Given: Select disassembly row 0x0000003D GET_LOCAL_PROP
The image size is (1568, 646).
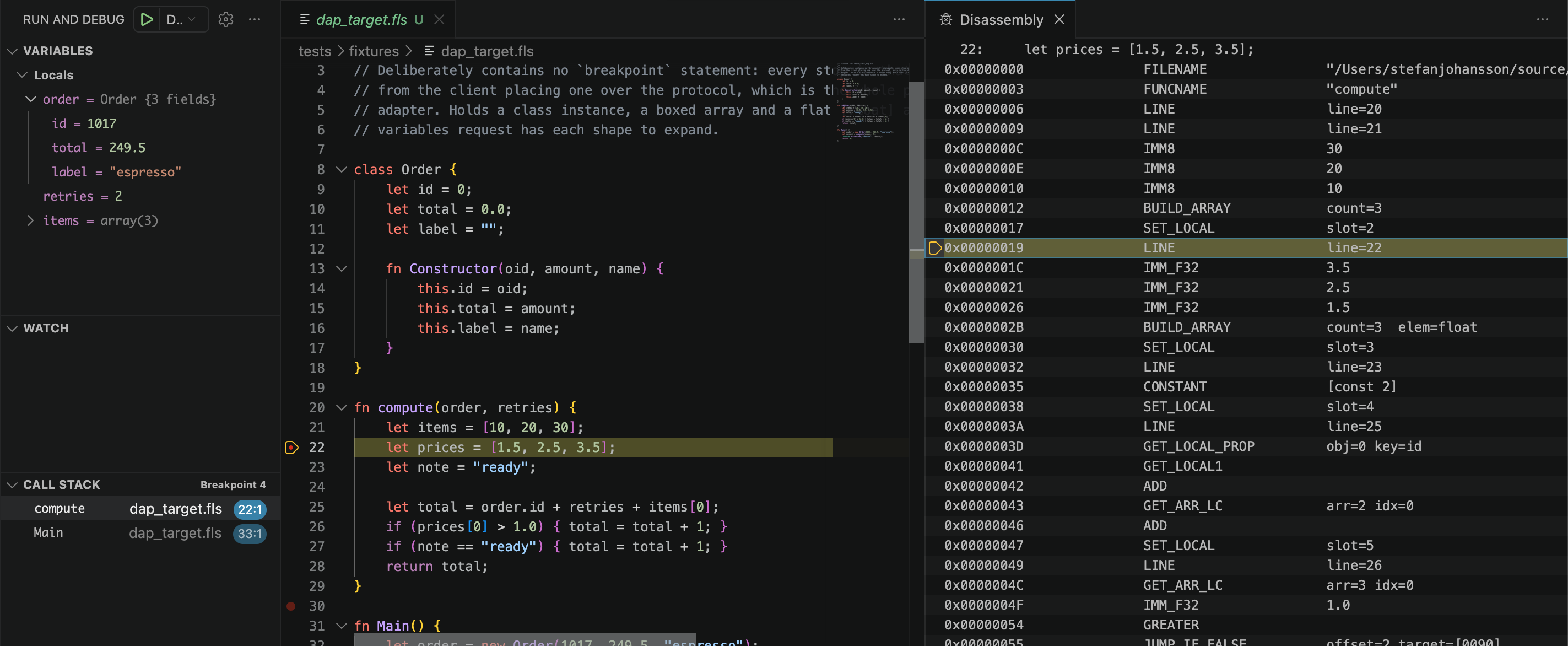Looking at the screenshot, I should click(1246, 446).
